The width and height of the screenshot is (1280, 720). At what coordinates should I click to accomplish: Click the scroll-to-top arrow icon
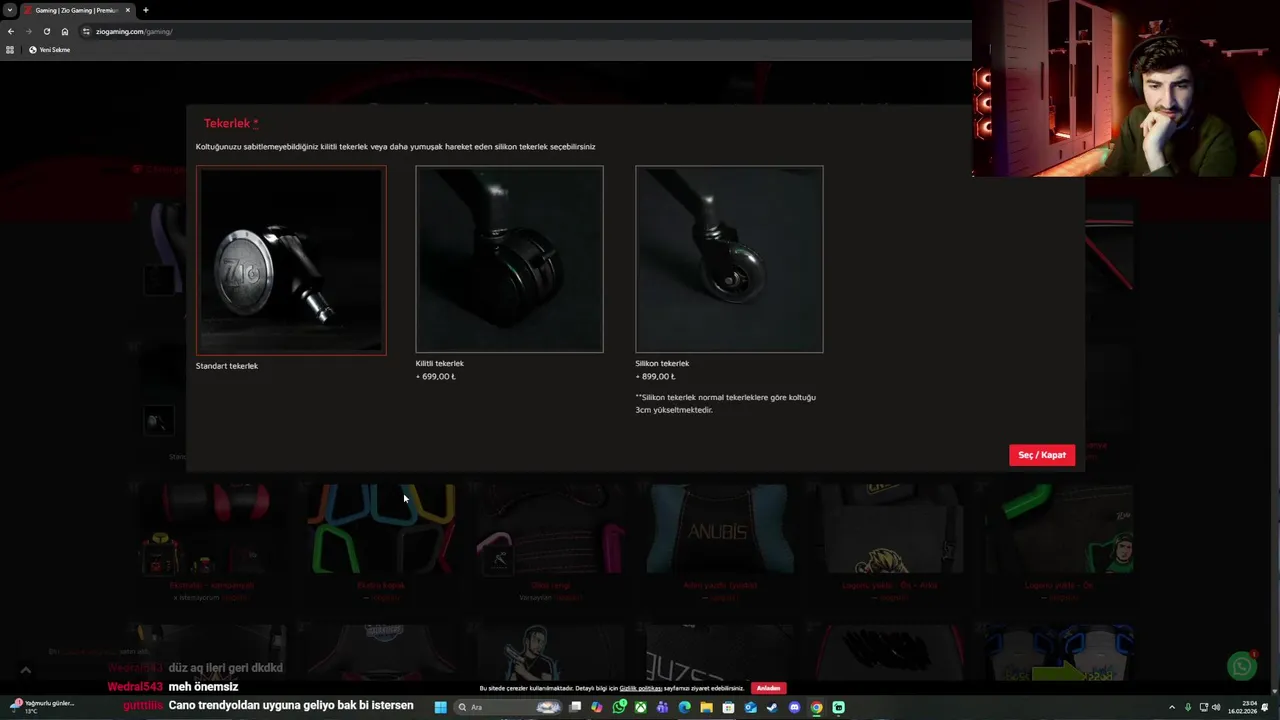click(x=26, y=670)
